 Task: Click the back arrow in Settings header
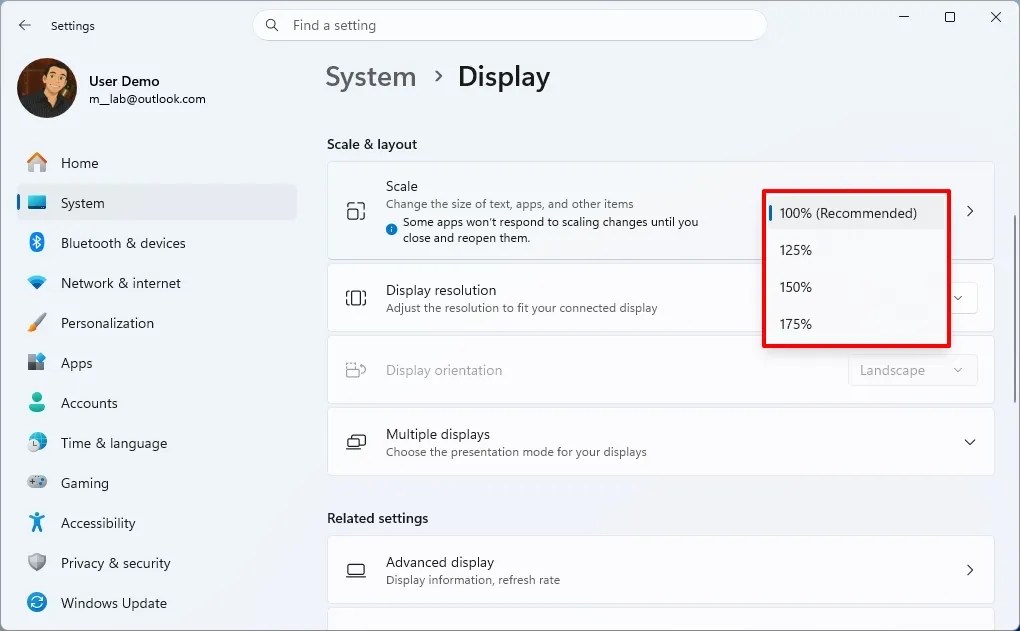25,25
